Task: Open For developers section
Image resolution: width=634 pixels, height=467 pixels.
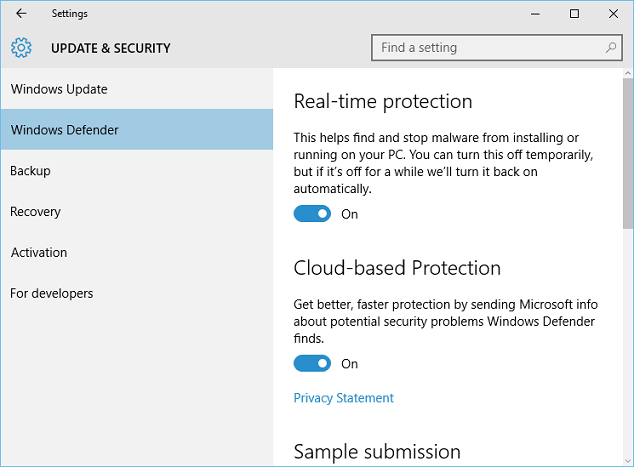Action: tap(137, 293)
